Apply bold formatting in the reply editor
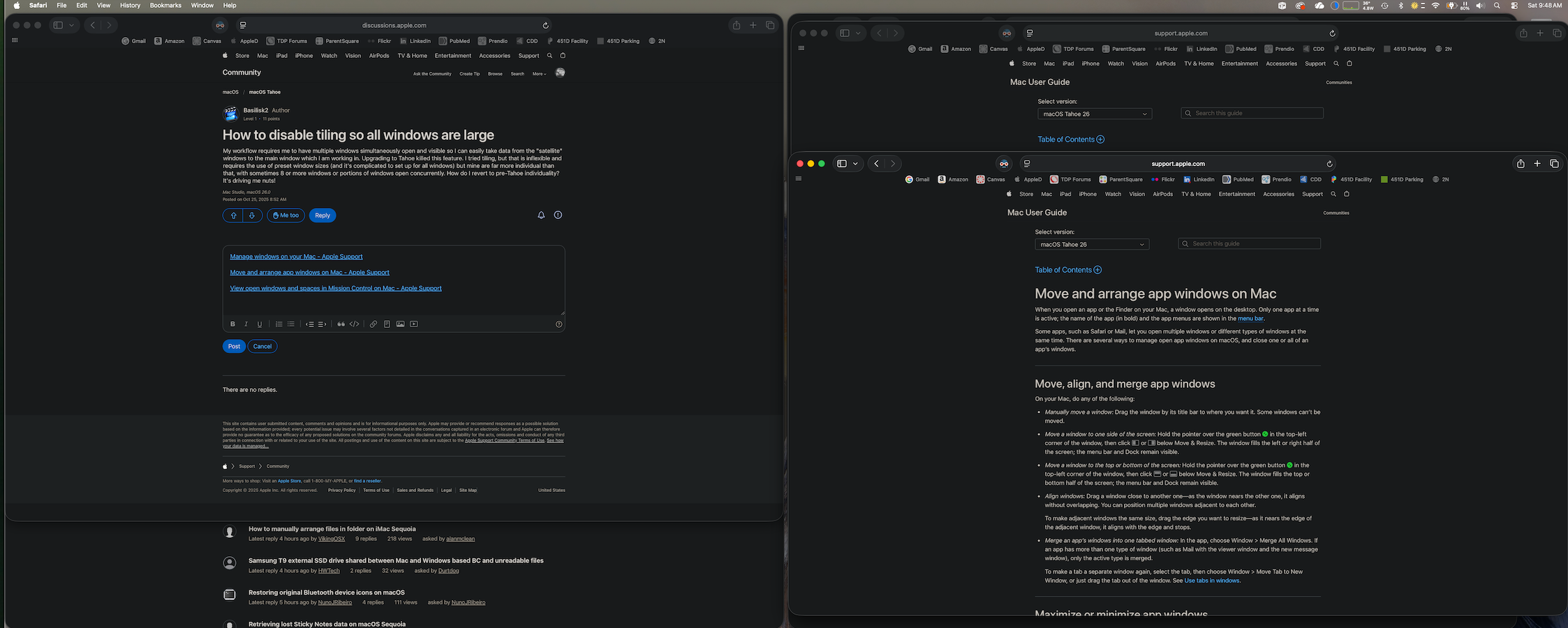Screen dimensions: 1568x628 tap(232, 324)
